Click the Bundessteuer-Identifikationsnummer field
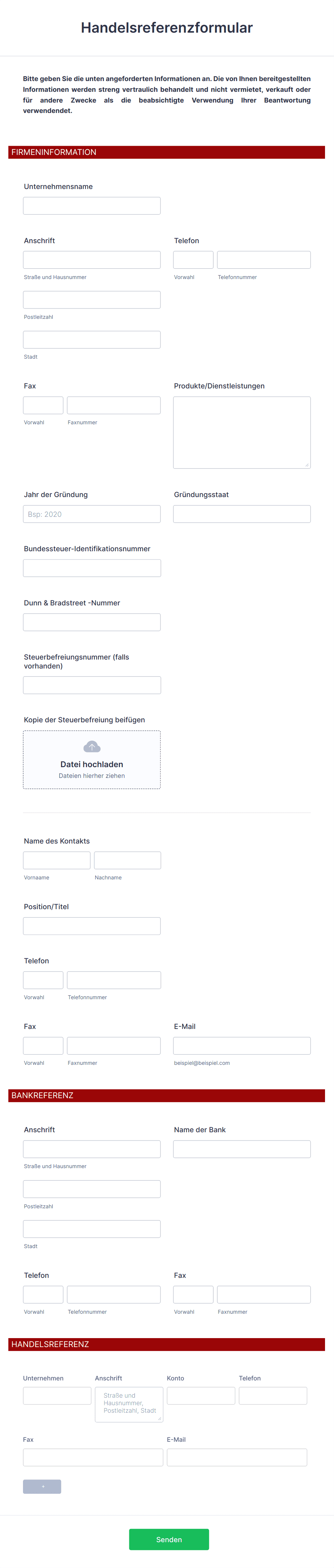Viewport: 334px width, 1568px height. (x=92, y=568)
